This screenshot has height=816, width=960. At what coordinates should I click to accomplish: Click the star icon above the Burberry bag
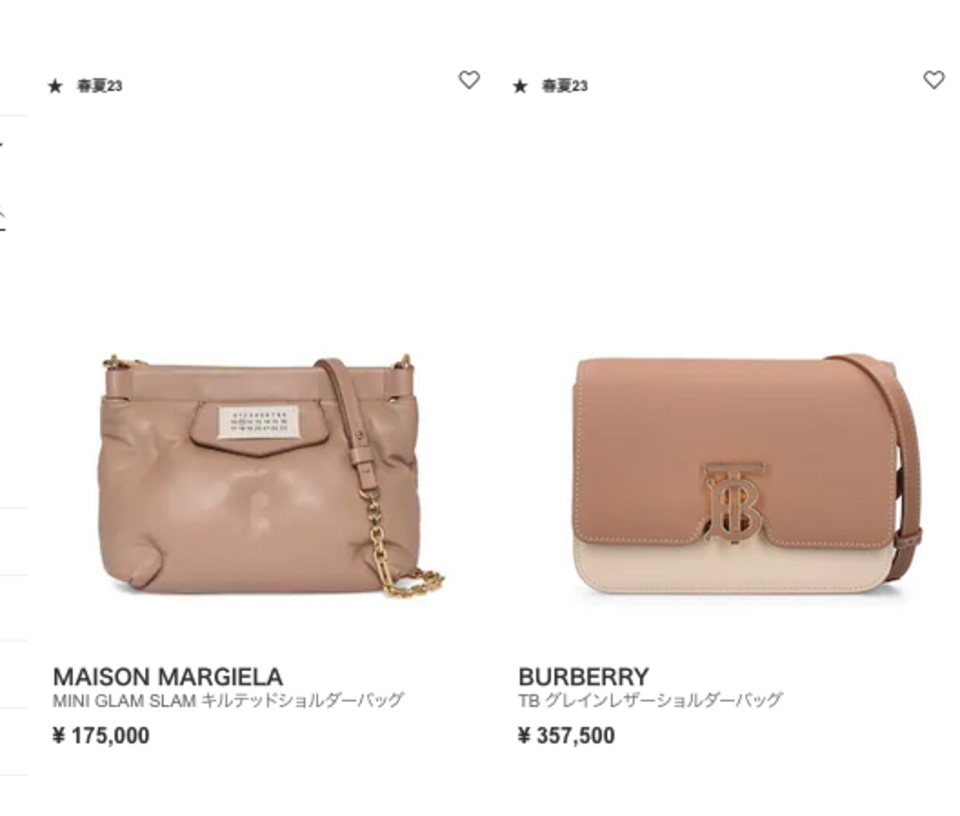(x=520, y=86)
